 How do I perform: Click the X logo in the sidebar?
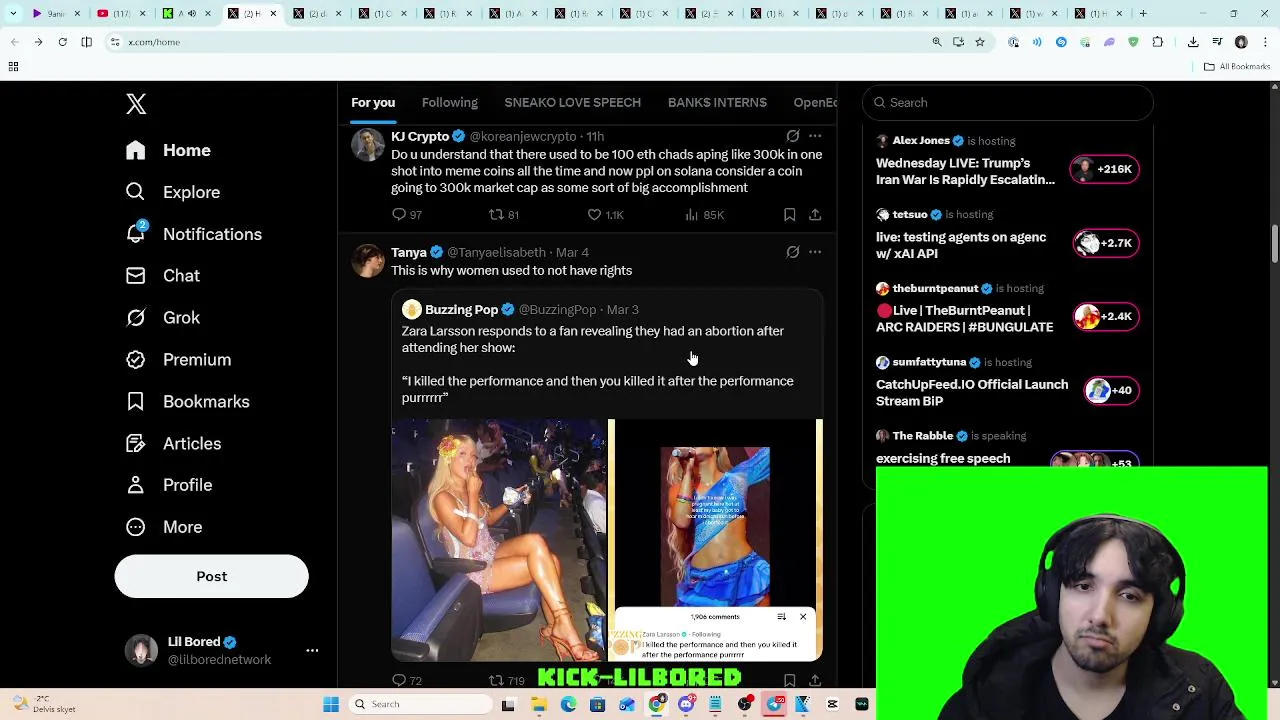point(136,104)
